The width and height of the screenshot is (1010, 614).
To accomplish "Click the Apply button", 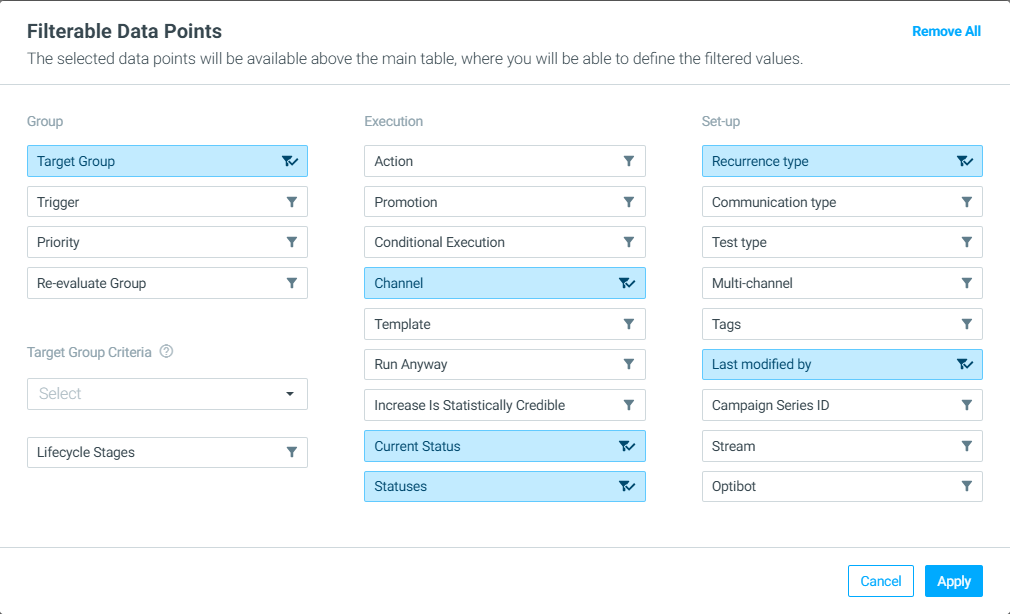I will [954, 581].
